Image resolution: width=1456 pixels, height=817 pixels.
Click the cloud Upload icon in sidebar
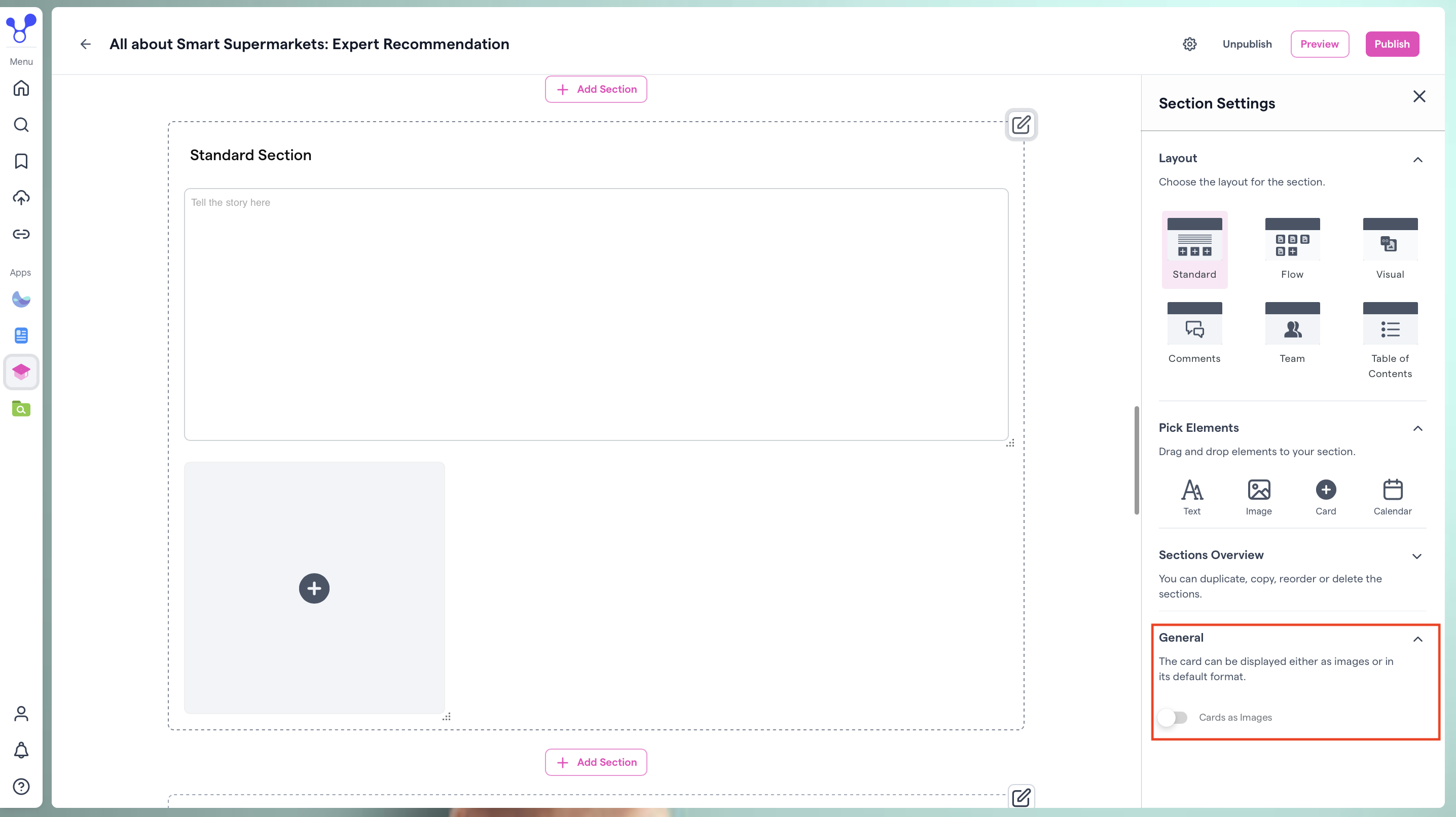point(21,198)
